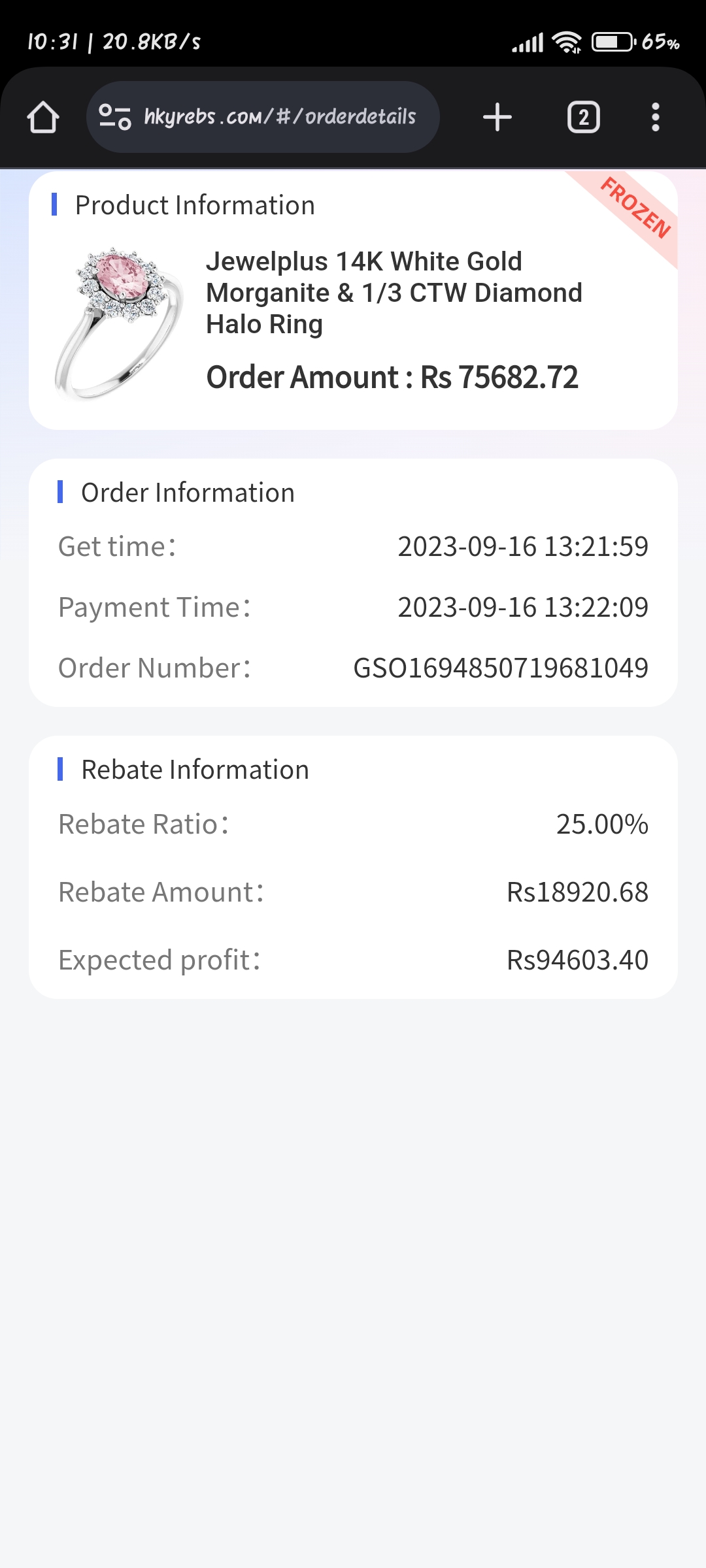Screen dimensions: 706x1568
Task: Select the Order Amount Rs 75682.72 text
Action: pos(392,378)
